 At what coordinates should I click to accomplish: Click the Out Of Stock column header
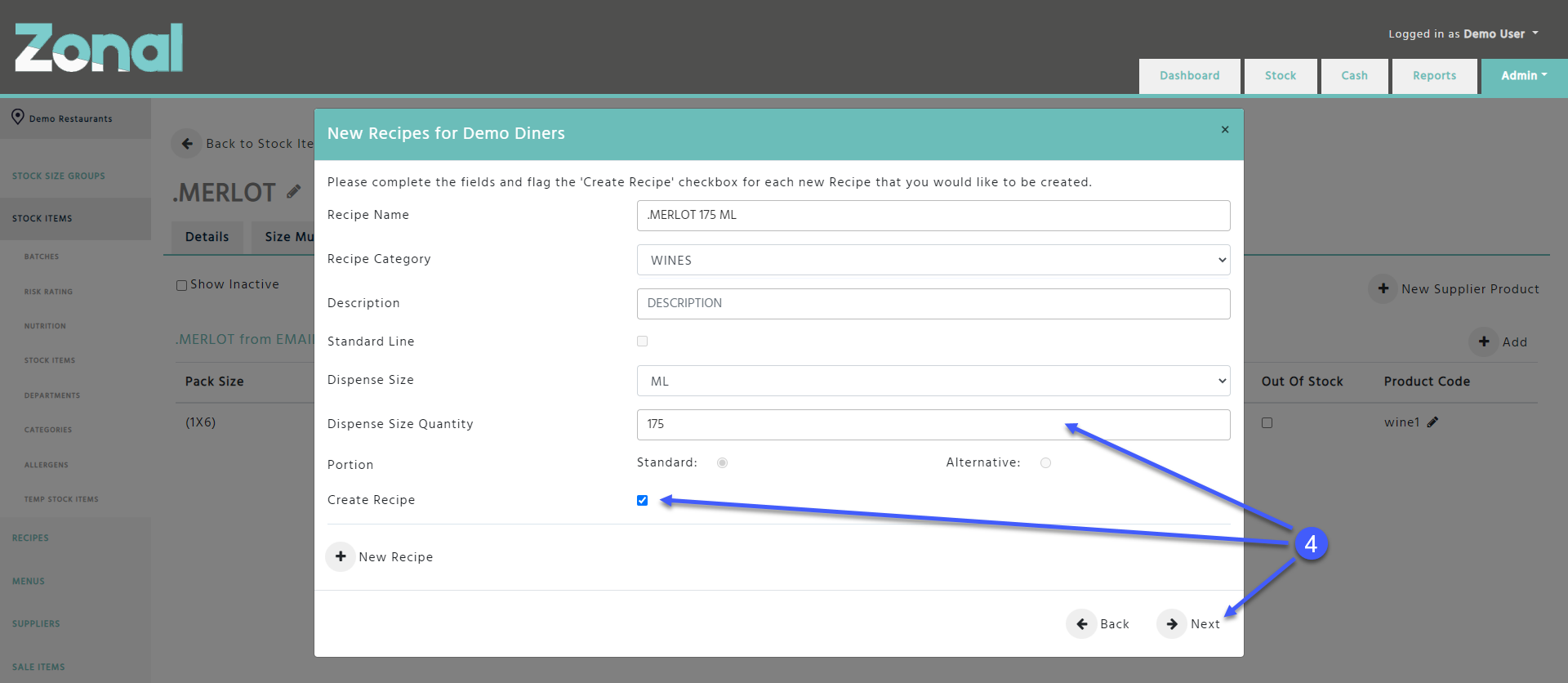coord(1302,382)
